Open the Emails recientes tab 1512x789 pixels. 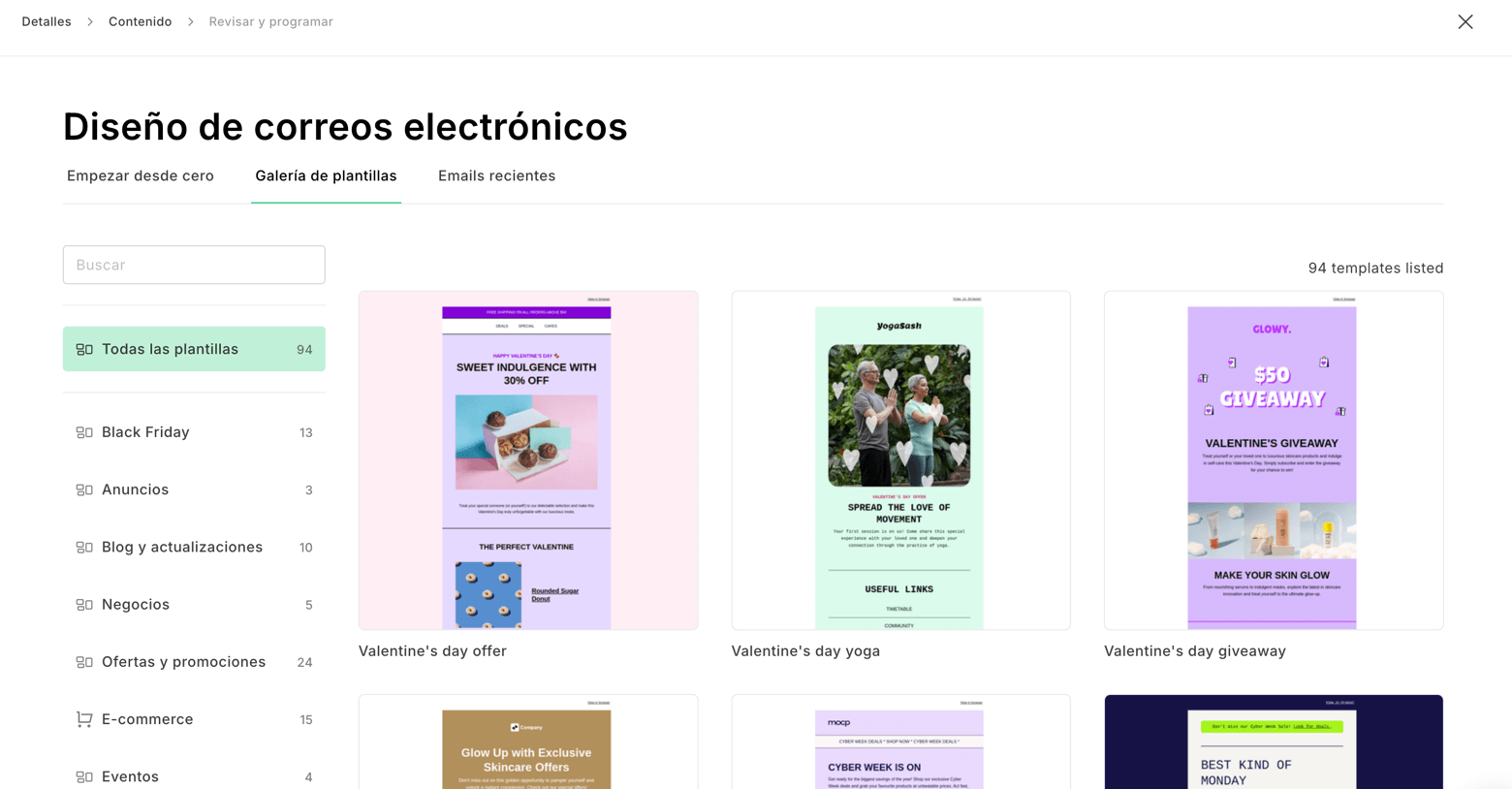(496, 175)
